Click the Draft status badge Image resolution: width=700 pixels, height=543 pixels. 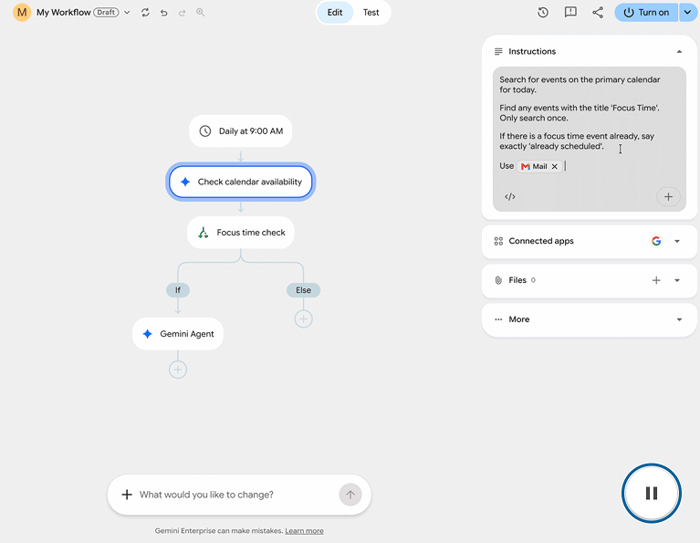point(106,13)
